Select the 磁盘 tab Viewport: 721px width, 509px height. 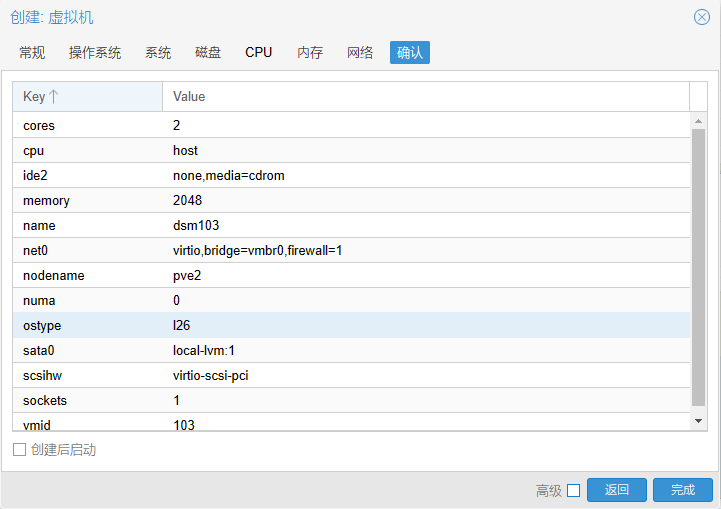tap(208, 52)
